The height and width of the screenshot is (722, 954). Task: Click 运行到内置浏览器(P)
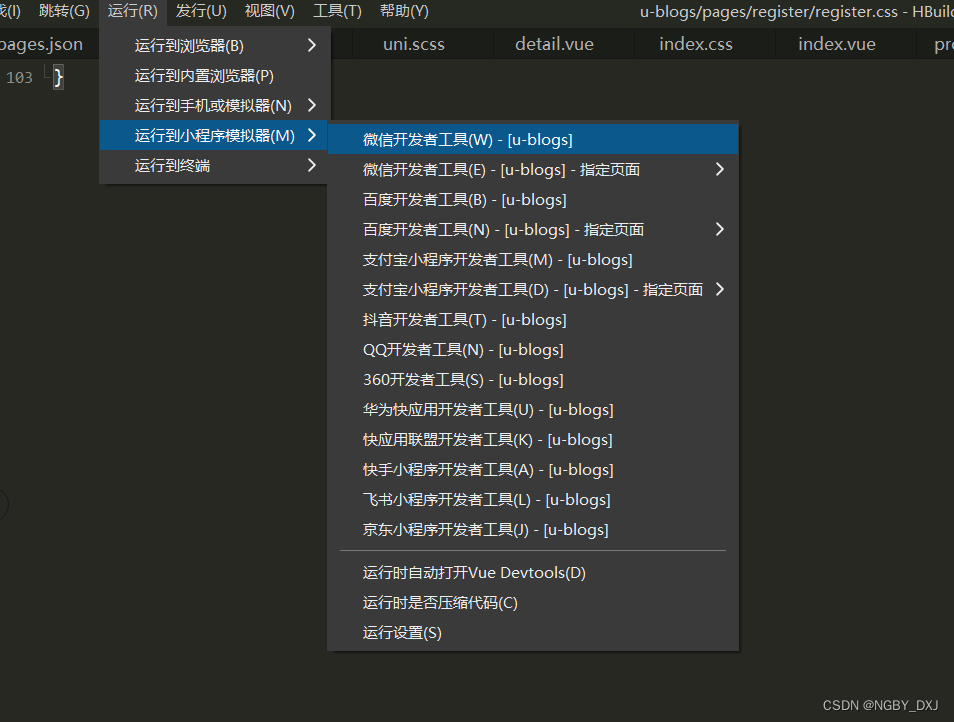204,76
